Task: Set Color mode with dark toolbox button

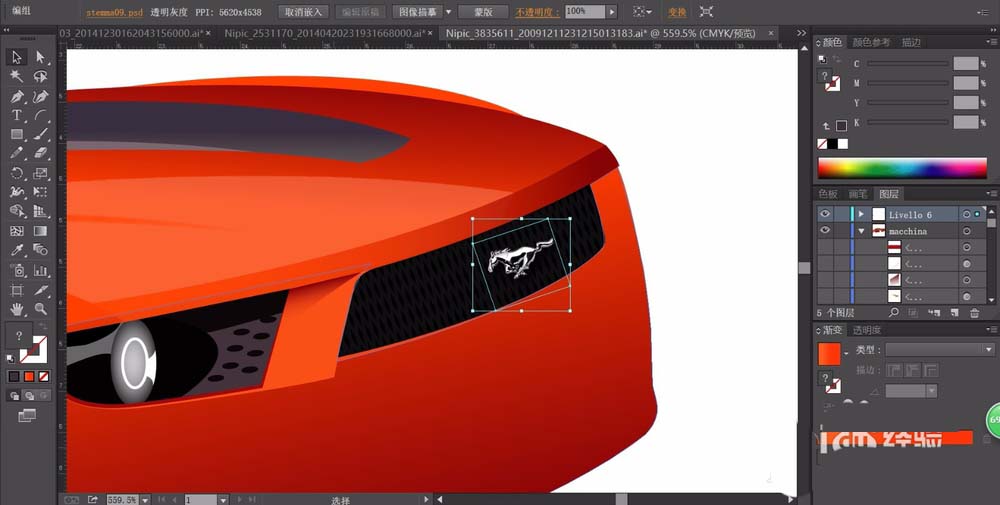Action: [13, 377]
